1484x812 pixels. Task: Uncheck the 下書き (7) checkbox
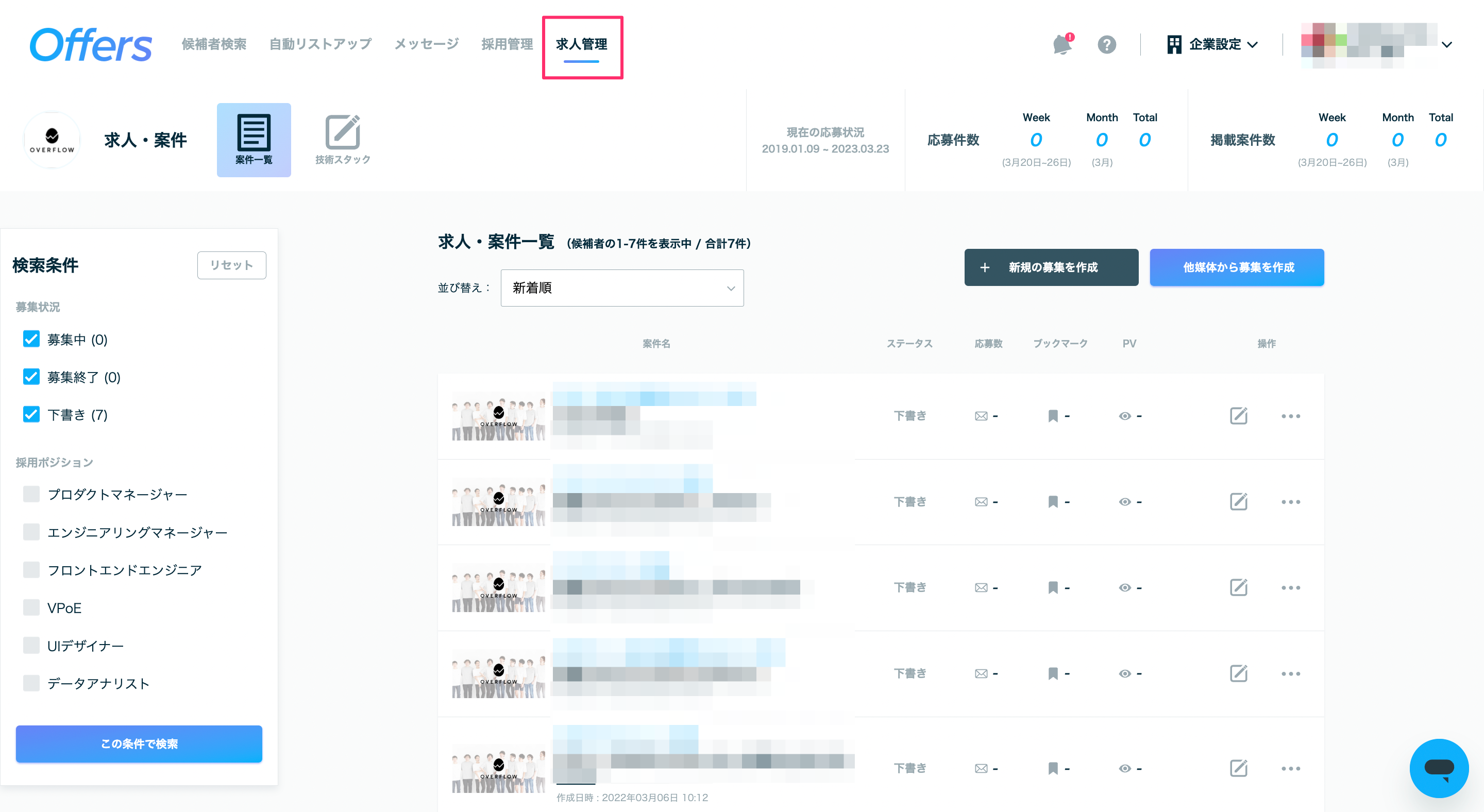pos(31,414)
